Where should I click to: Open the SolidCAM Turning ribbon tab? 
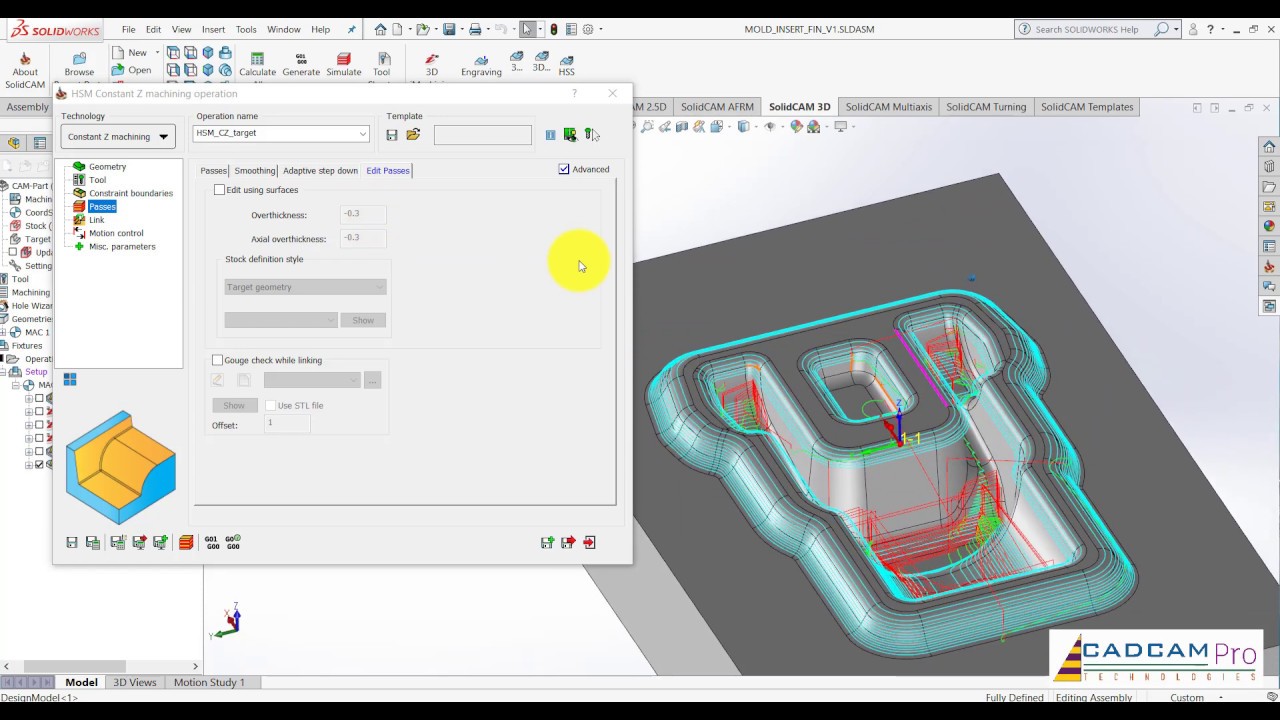click(x=986, y=107)
